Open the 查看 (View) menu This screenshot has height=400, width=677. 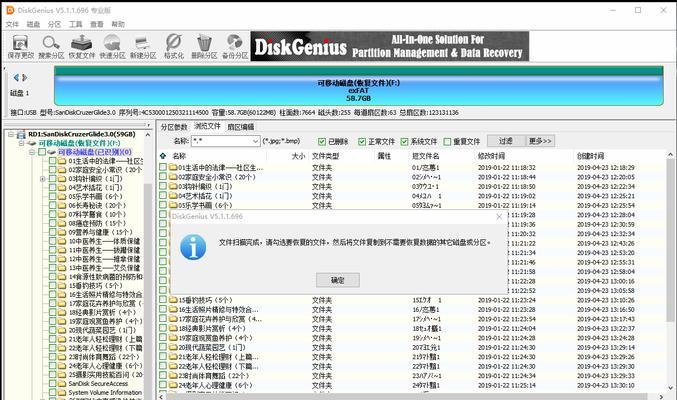click(97, 24)
